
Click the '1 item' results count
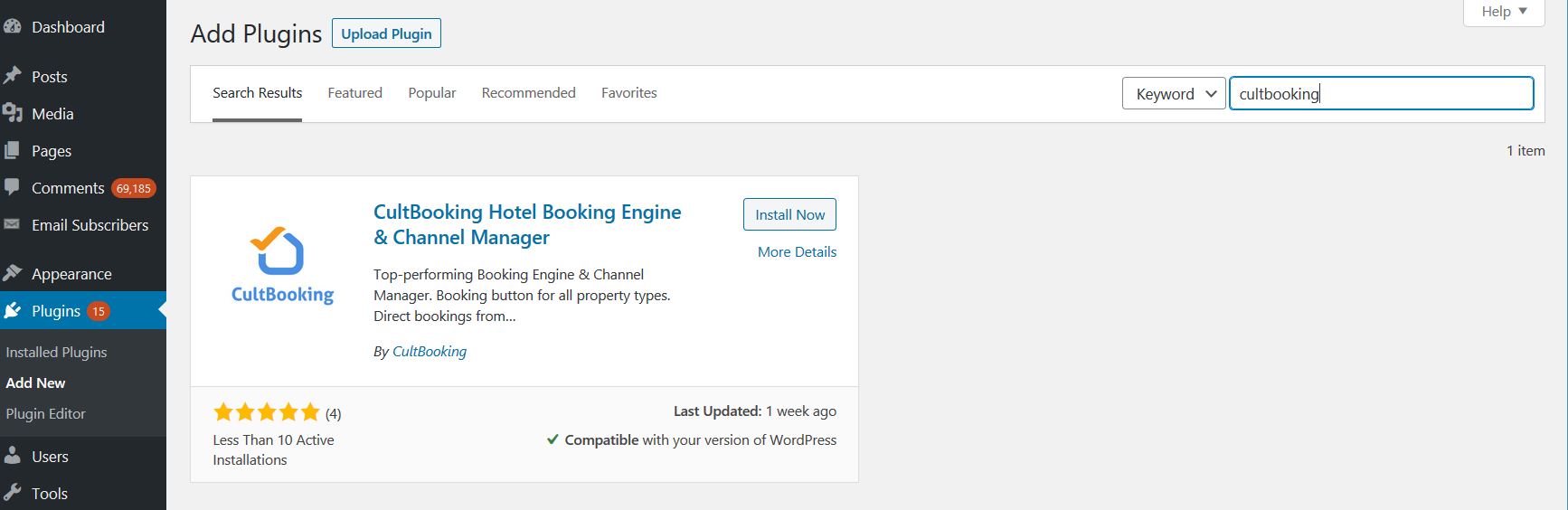click(x=1525, y=150)
